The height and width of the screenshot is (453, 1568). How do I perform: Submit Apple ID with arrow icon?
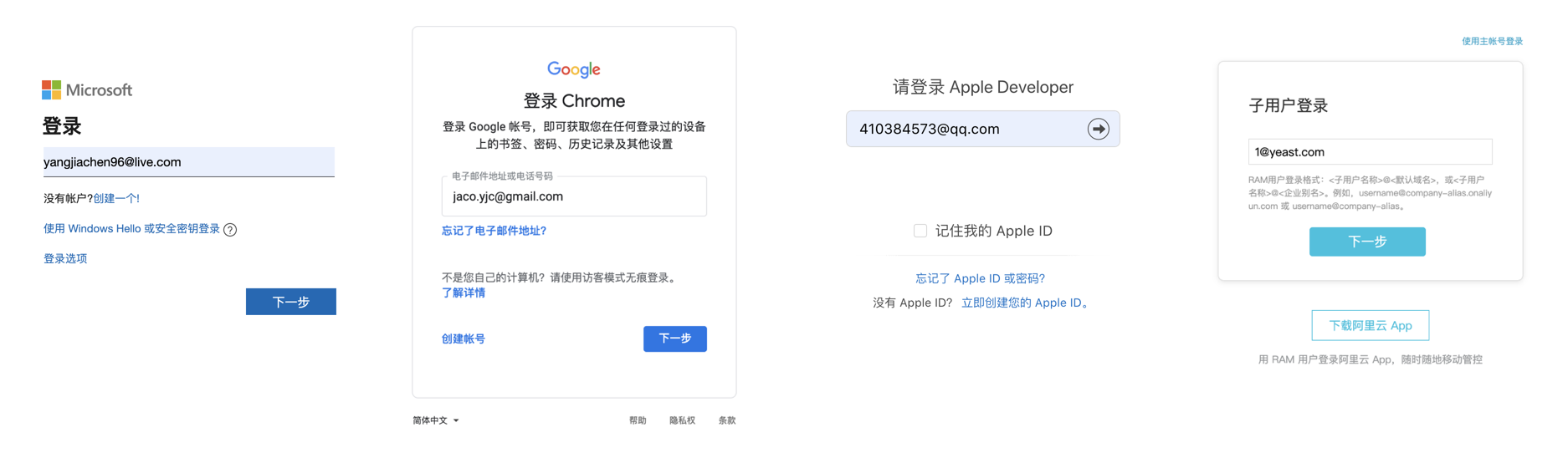pyautogui.click(x=1098, y=129)
